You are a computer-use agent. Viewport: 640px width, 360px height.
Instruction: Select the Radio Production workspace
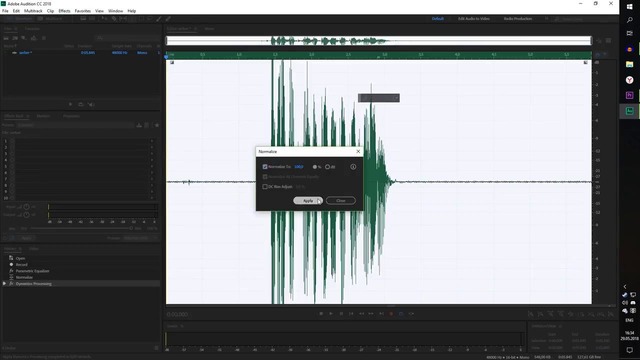[518, 19]
